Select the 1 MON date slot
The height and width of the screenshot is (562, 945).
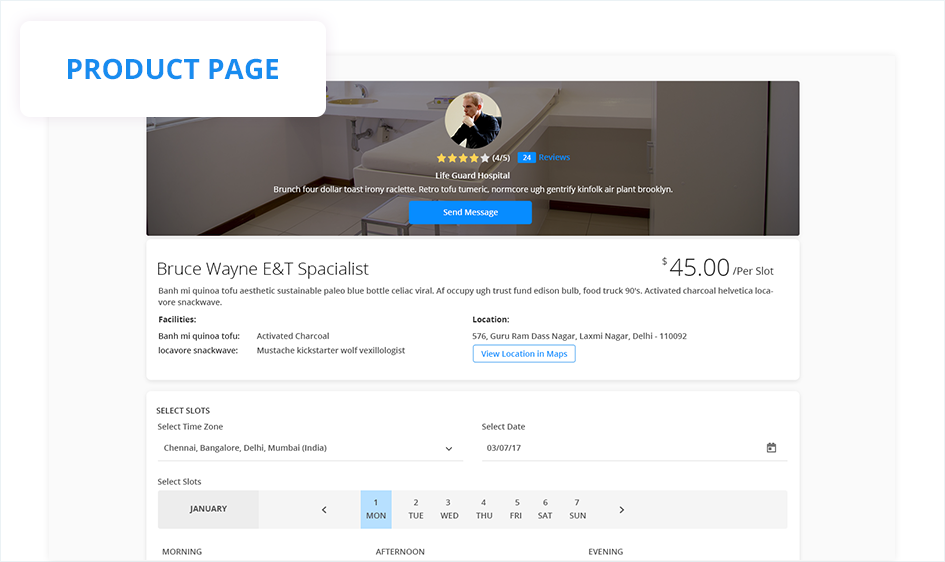pyautogui.click(x=376, y=509)
